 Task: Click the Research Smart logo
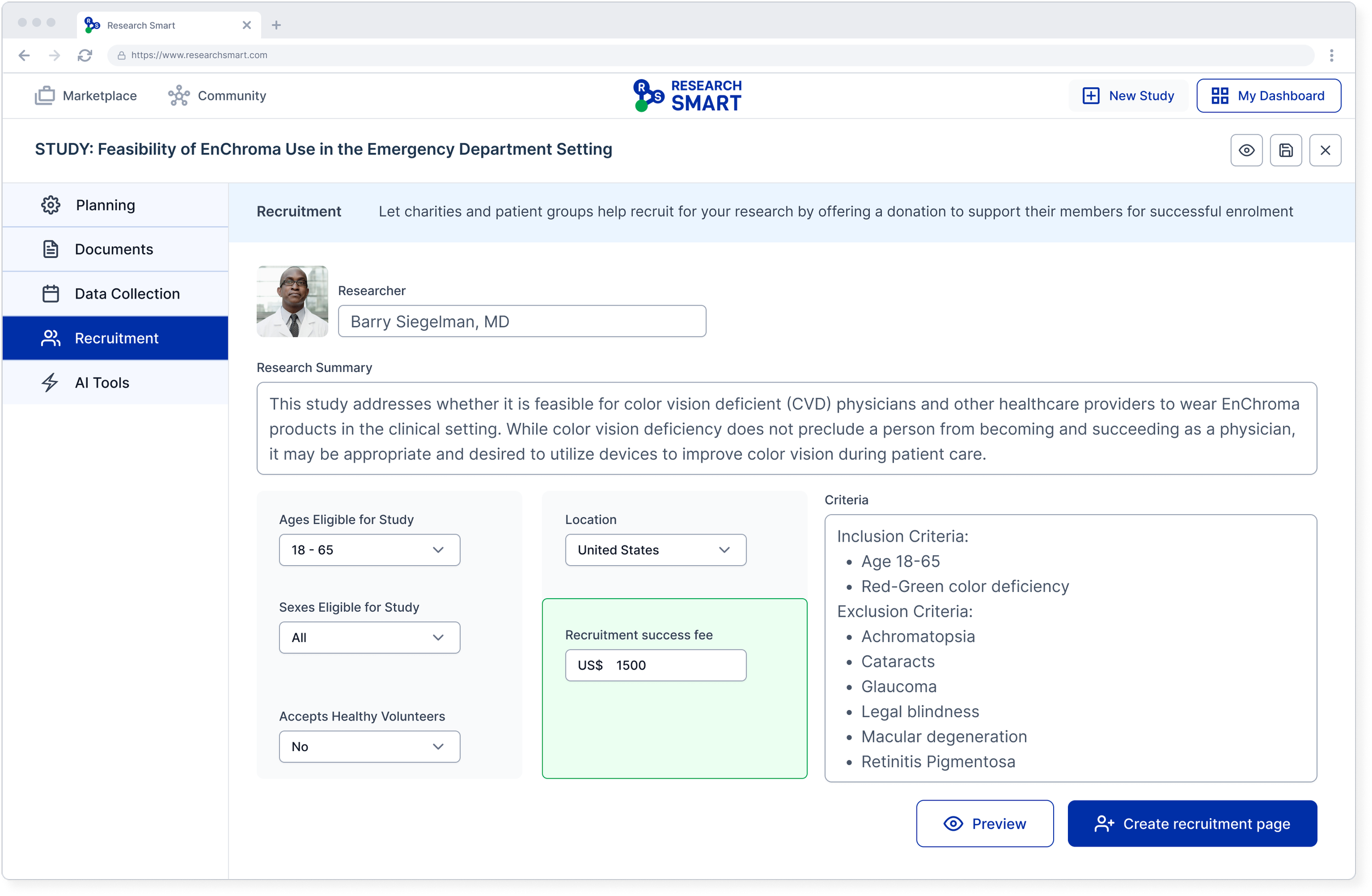pos(687,95)
